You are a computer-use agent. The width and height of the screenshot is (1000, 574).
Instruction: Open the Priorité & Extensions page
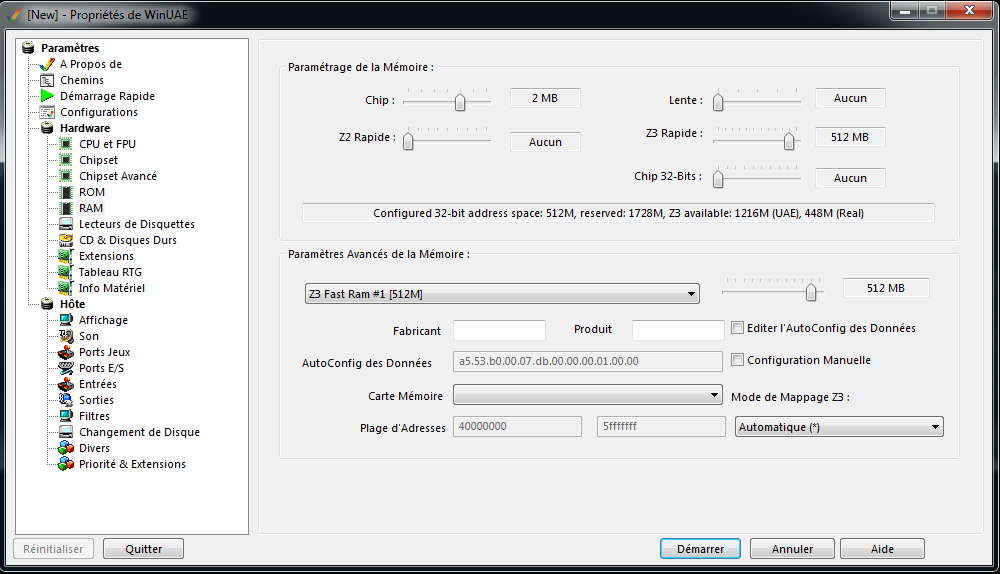point(132,464)
